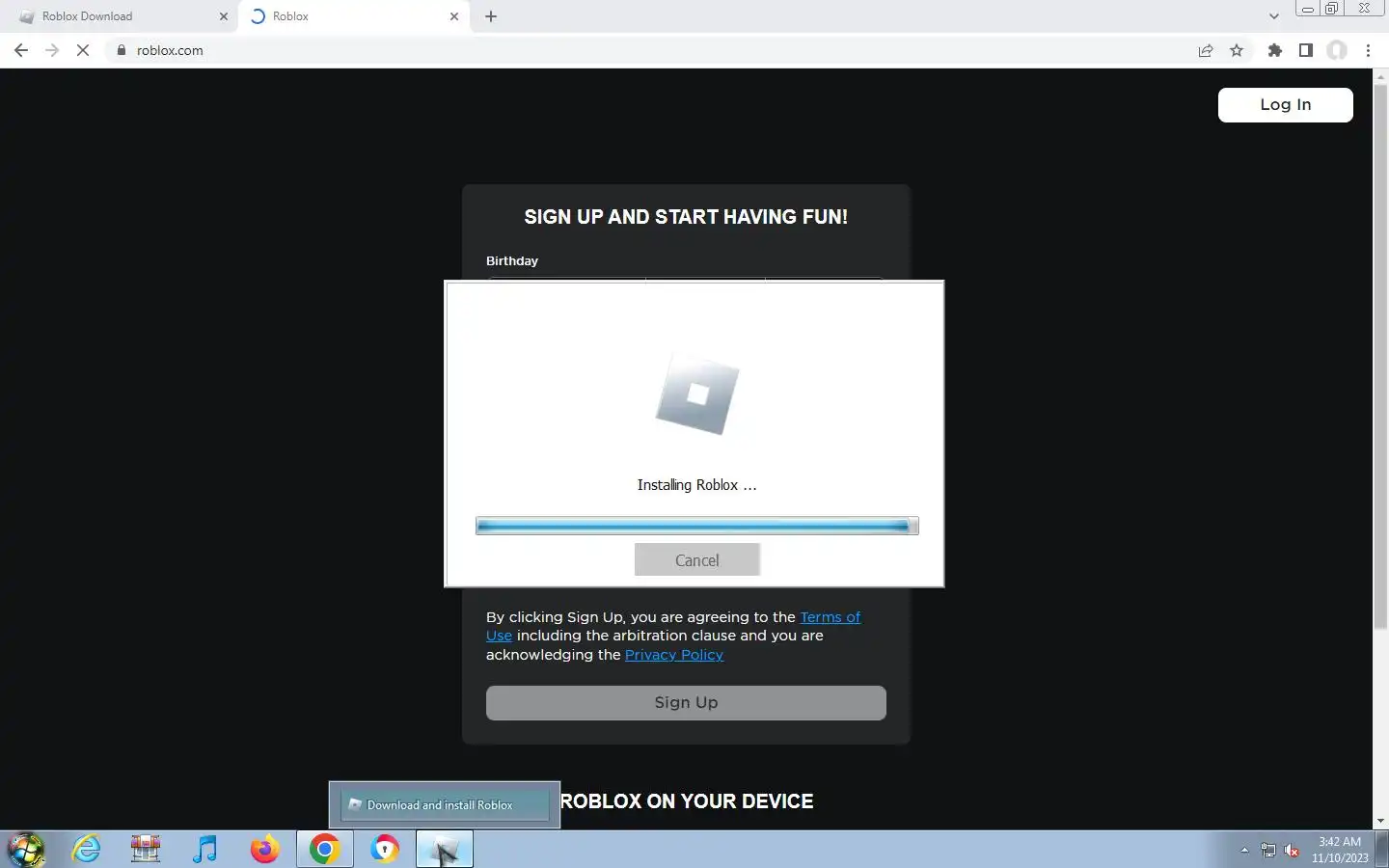Screen dimensions: 1389x868
Task: Open the Terms of Use link
Action: [x=830, y=617]
